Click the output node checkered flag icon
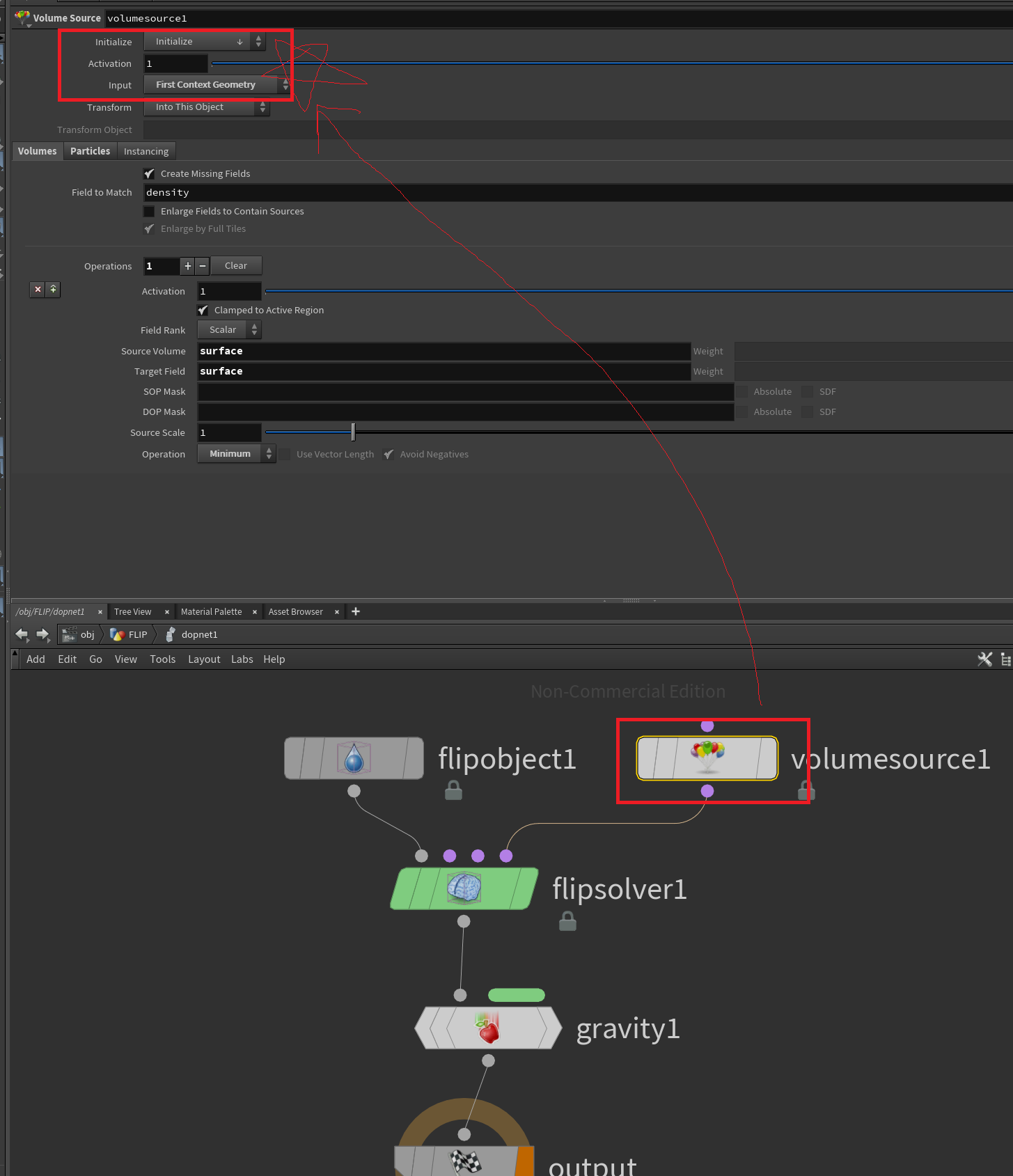Image resolution: width=1013 pixels, height=1176 pixels. (x=465, y=1161)
